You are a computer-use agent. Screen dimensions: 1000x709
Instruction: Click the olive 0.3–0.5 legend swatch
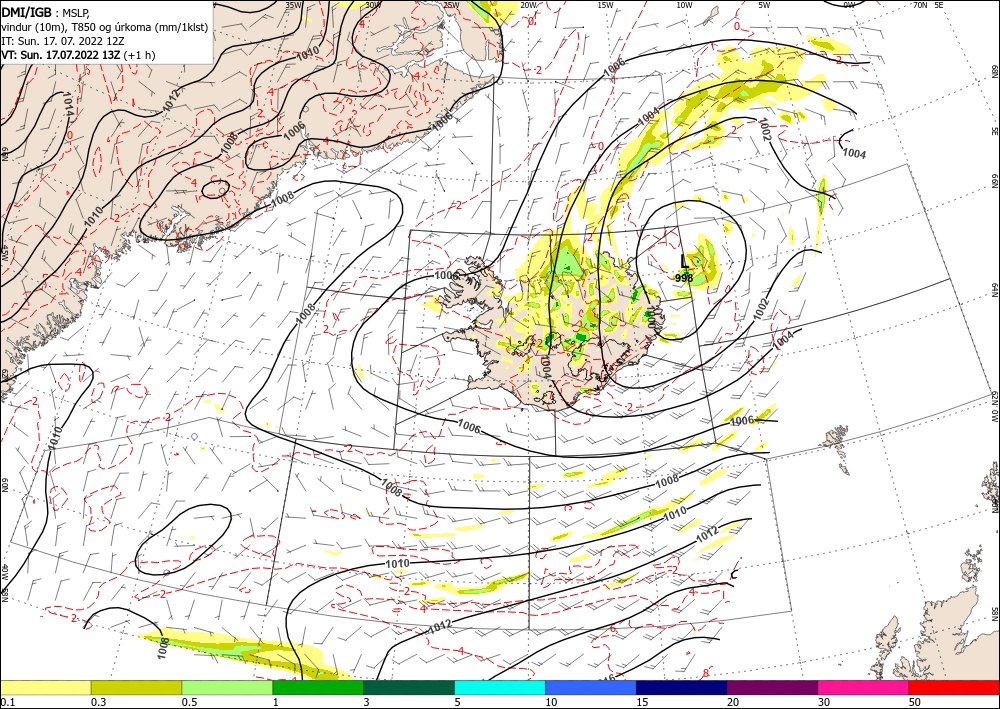point(136,687)
